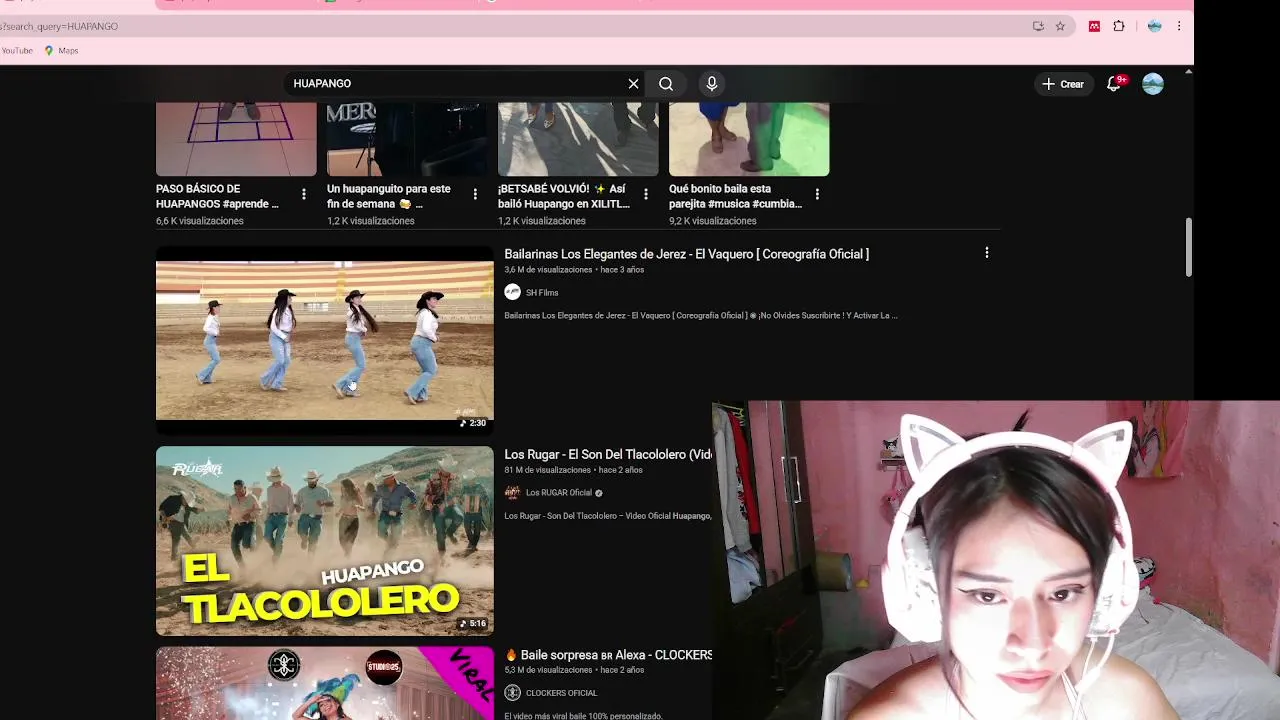Screen dimensions: 1280x720
Task: Open title Bailarinas Los Elegantes de Jerez - El Vaquero
Action: tap(687, 254)
